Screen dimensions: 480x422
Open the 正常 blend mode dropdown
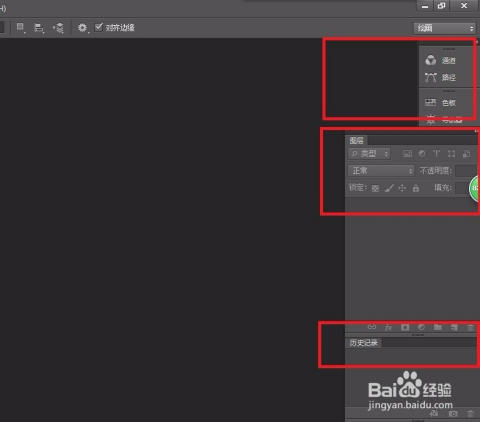tap(381, 171)
